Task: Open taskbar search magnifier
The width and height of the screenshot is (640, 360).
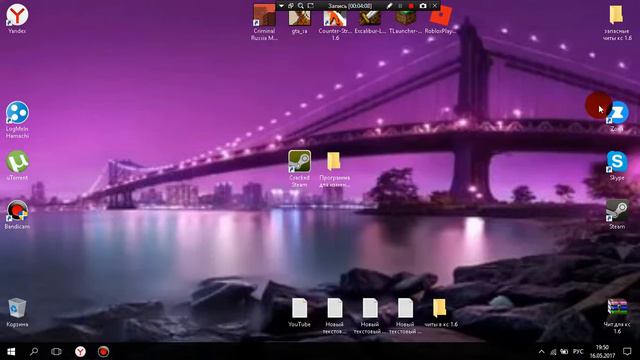Action: coord(34,351)
